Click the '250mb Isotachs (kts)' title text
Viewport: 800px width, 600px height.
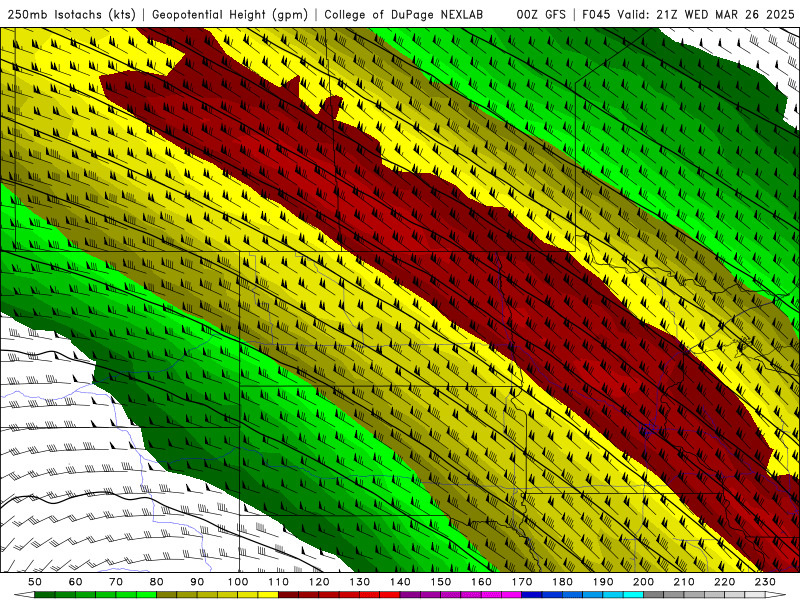71,14
